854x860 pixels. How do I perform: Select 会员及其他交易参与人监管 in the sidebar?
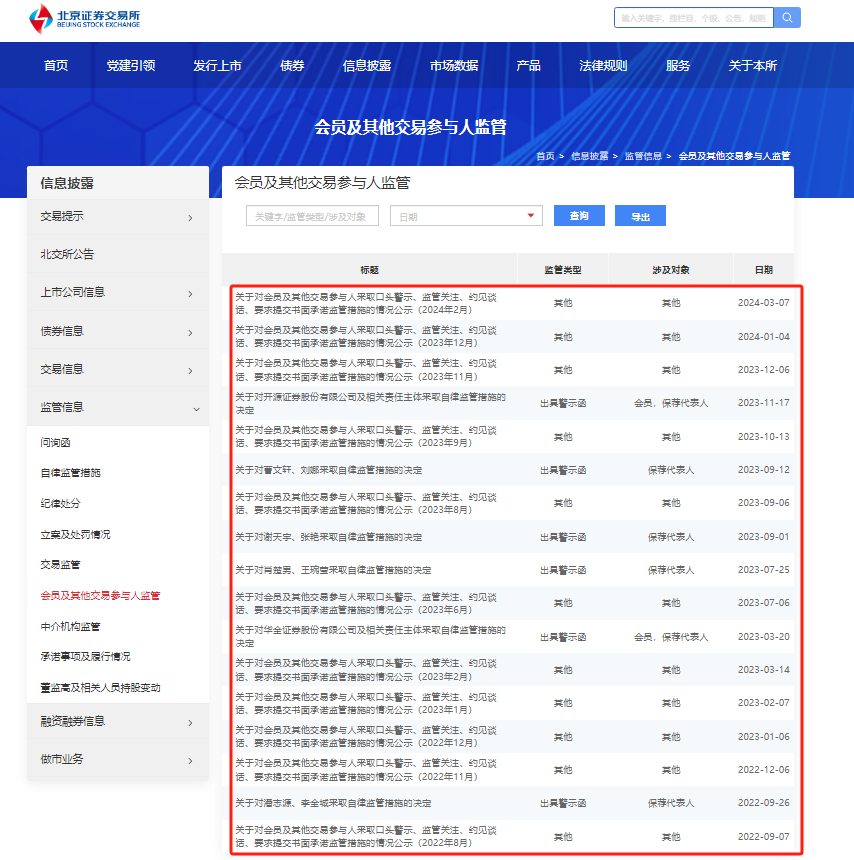(100, 595)
